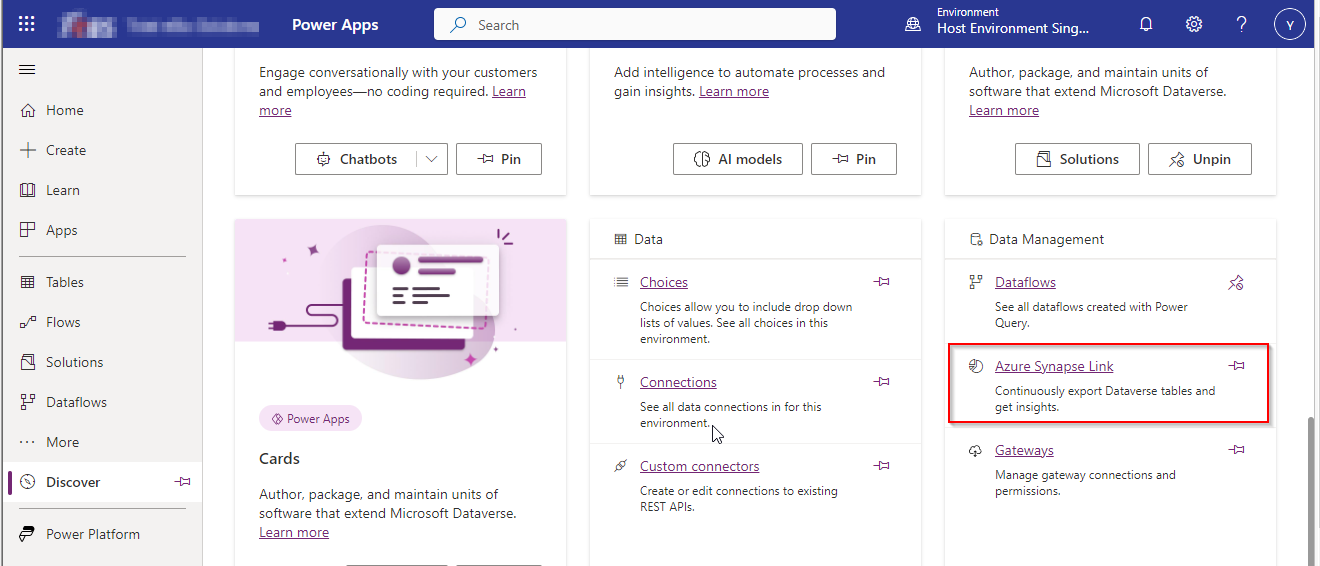Open the user account avatar
1320x566 pixels.
pyautogui.click(x=1290, y=25)
